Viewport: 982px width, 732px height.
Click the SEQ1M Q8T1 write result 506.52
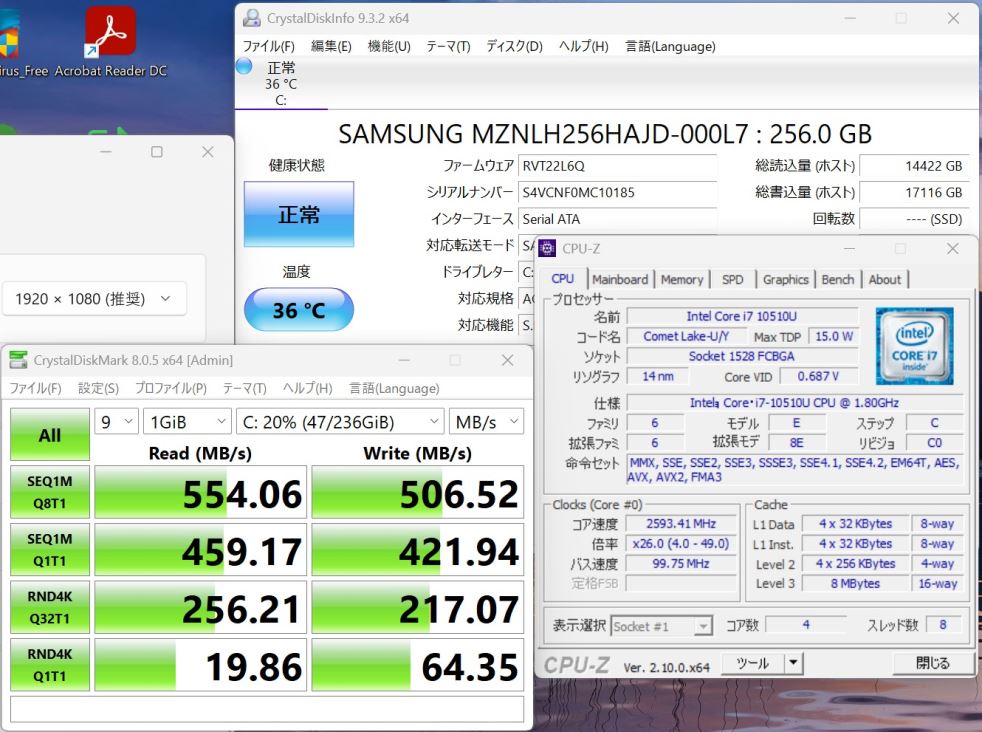click(418, 493)
